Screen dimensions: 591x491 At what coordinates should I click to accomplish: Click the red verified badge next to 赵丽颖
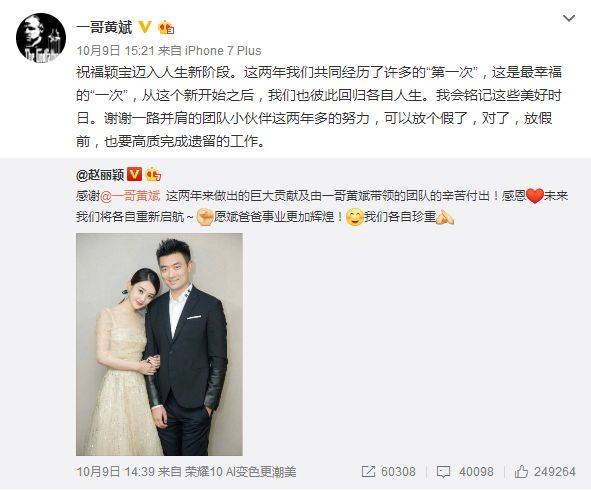134,174
